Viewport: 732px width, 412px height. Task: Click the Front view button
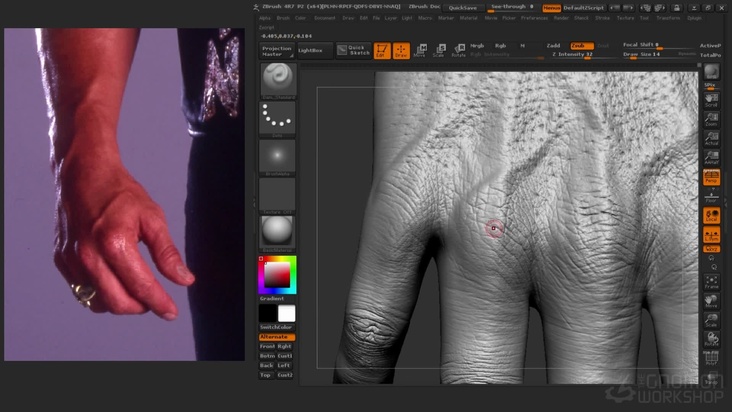pyautogui.click(x=267, y=347)
